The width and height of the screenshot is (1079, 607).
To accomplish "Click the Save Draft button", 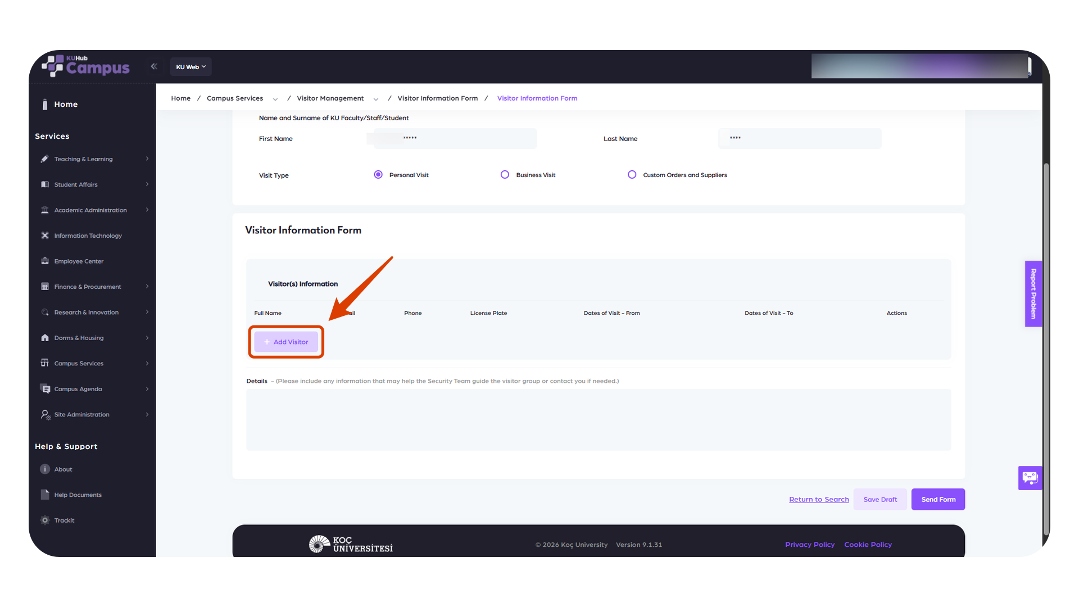I will point(880,500).
